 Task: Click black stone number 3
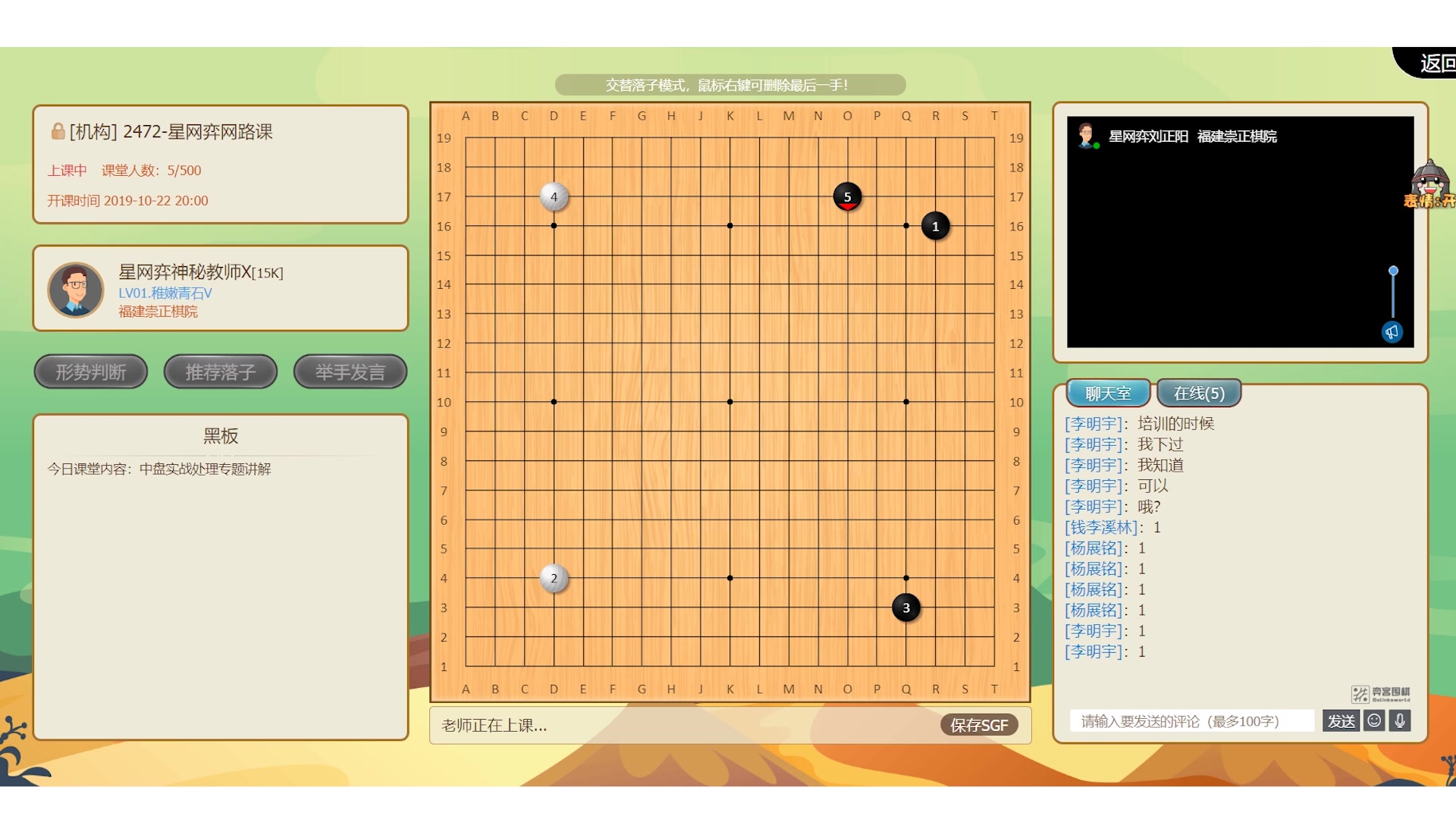906,607
